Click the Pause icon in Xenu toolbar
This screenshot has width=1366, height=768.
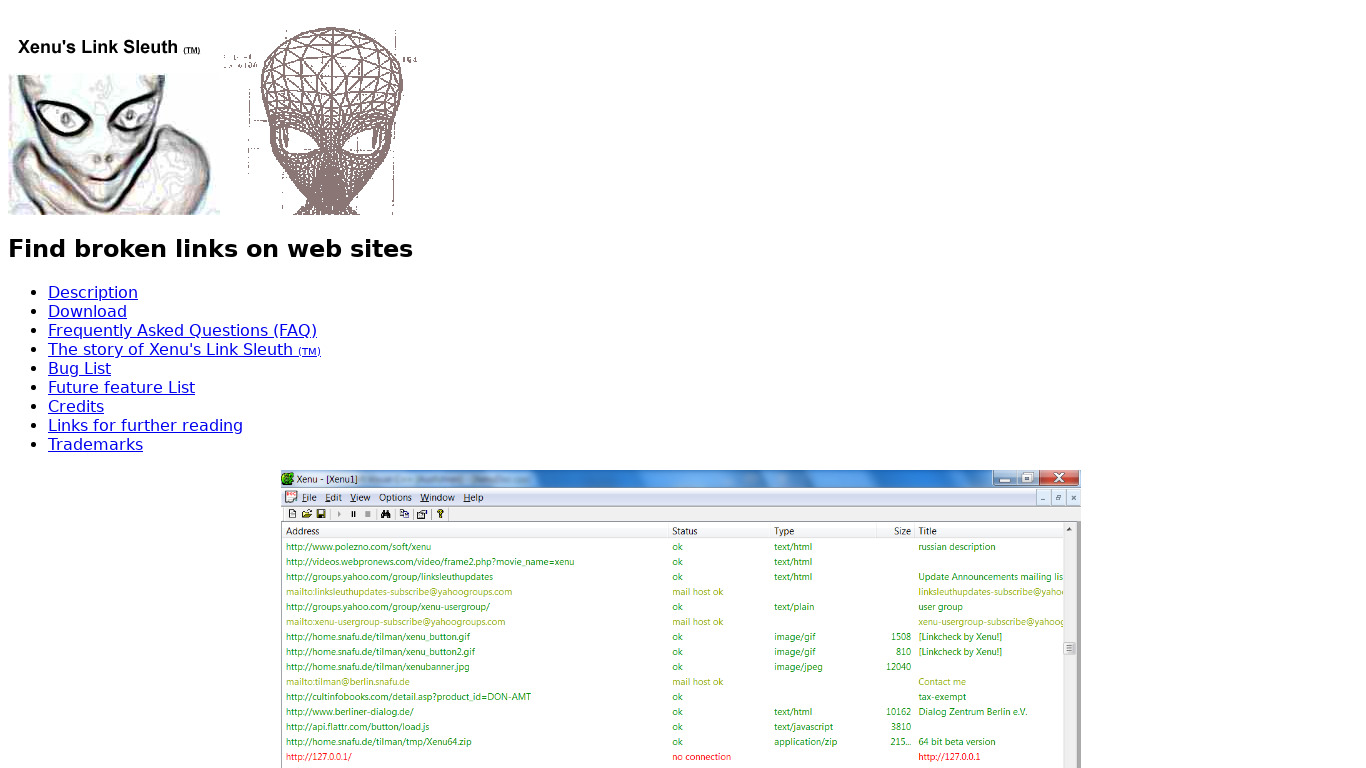[353, 514]
